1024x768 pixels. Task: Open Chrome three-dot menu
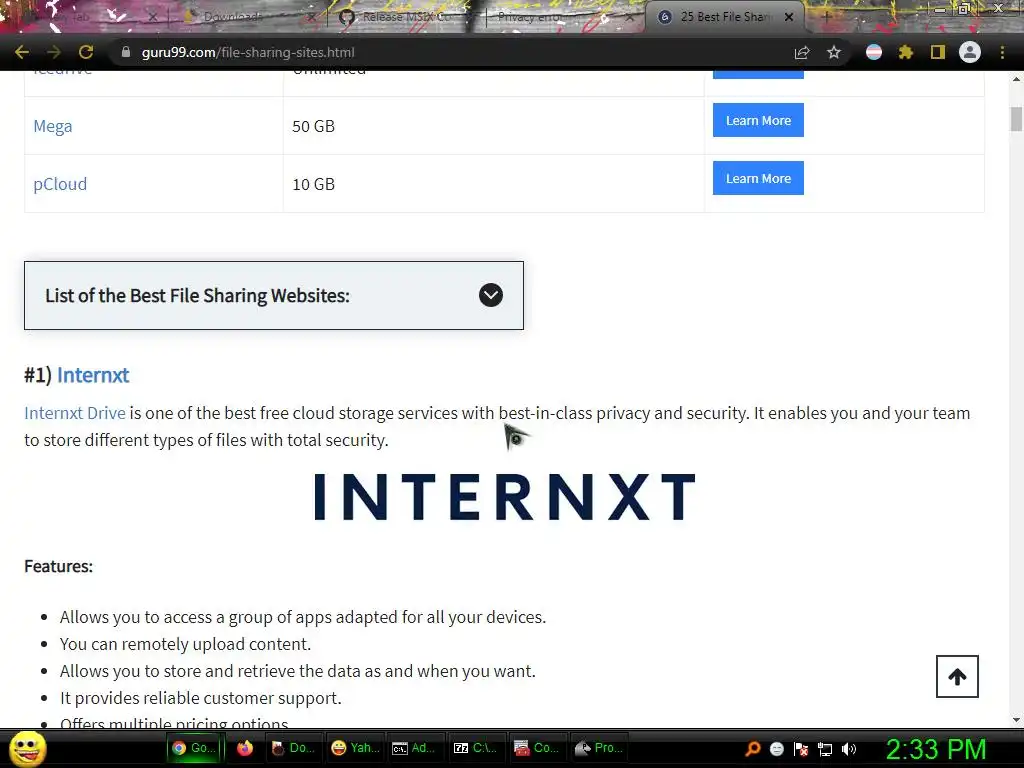pos(1002,52)
